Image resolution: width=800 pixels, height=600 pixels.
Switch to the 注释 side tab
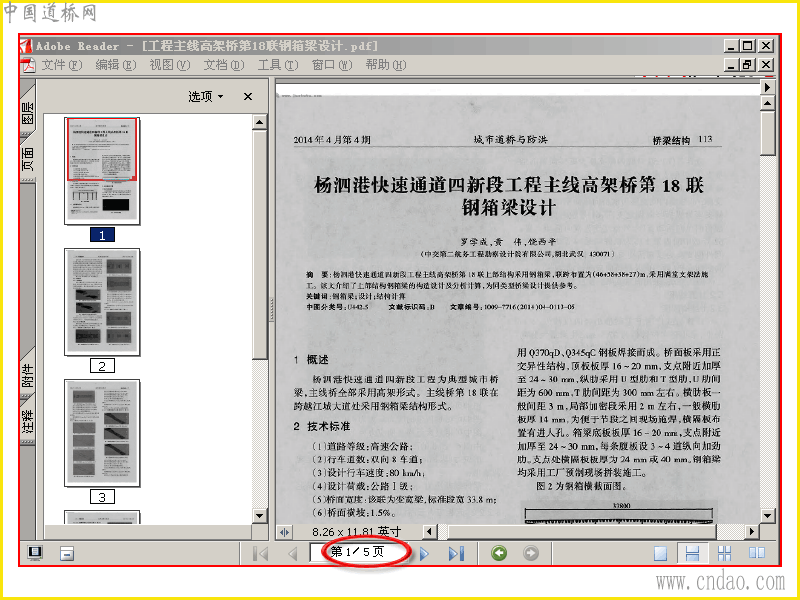pyautogui.click(x=28, y=421)
